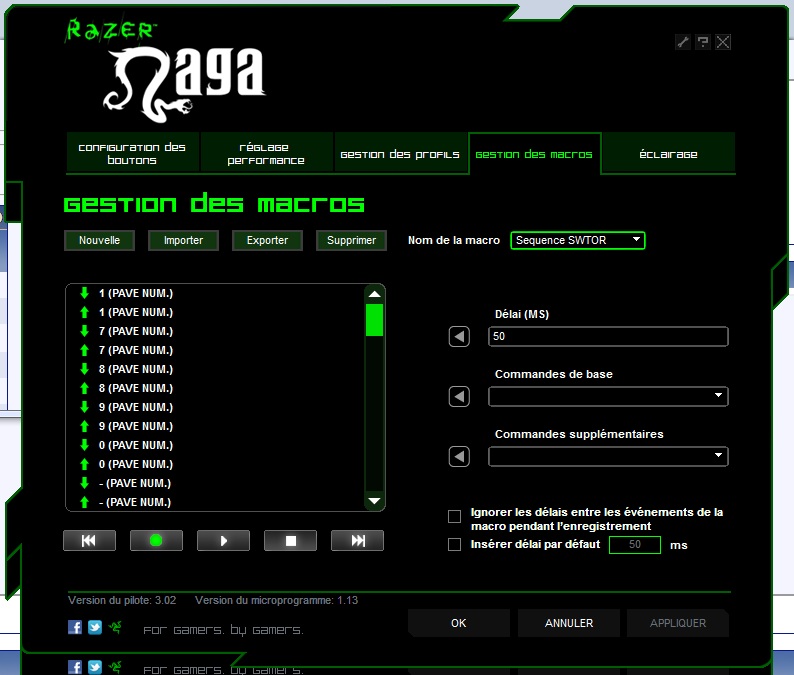Enable ignoring delays during recording checkbox
This screenshot has width=794, height=675.
coord(455,517)
